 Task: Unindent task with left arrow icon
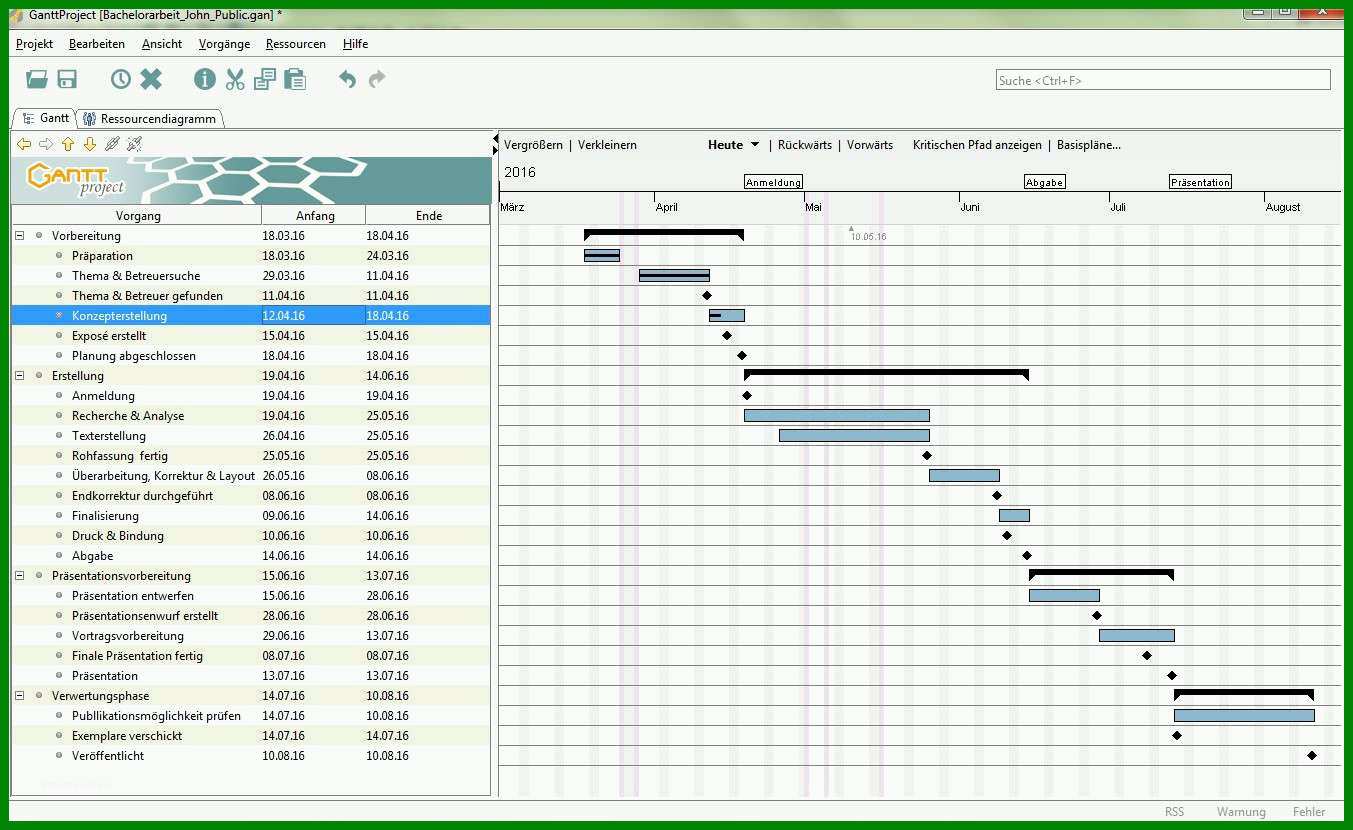point(24,144)
